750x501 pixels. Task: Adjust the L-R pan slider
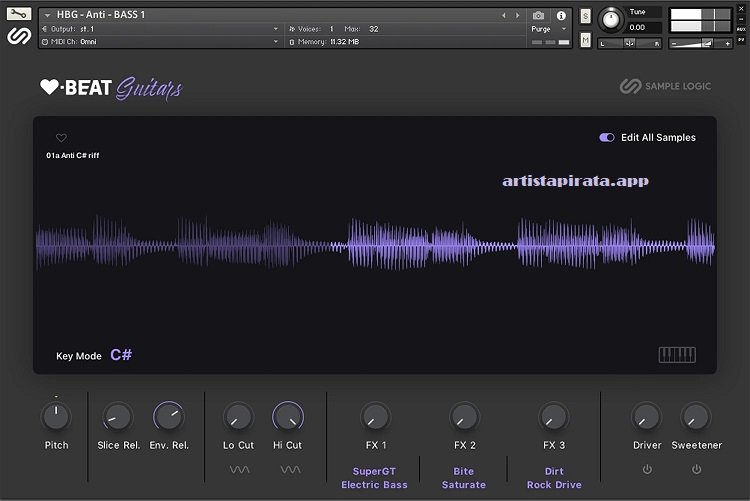click(630, 44)
